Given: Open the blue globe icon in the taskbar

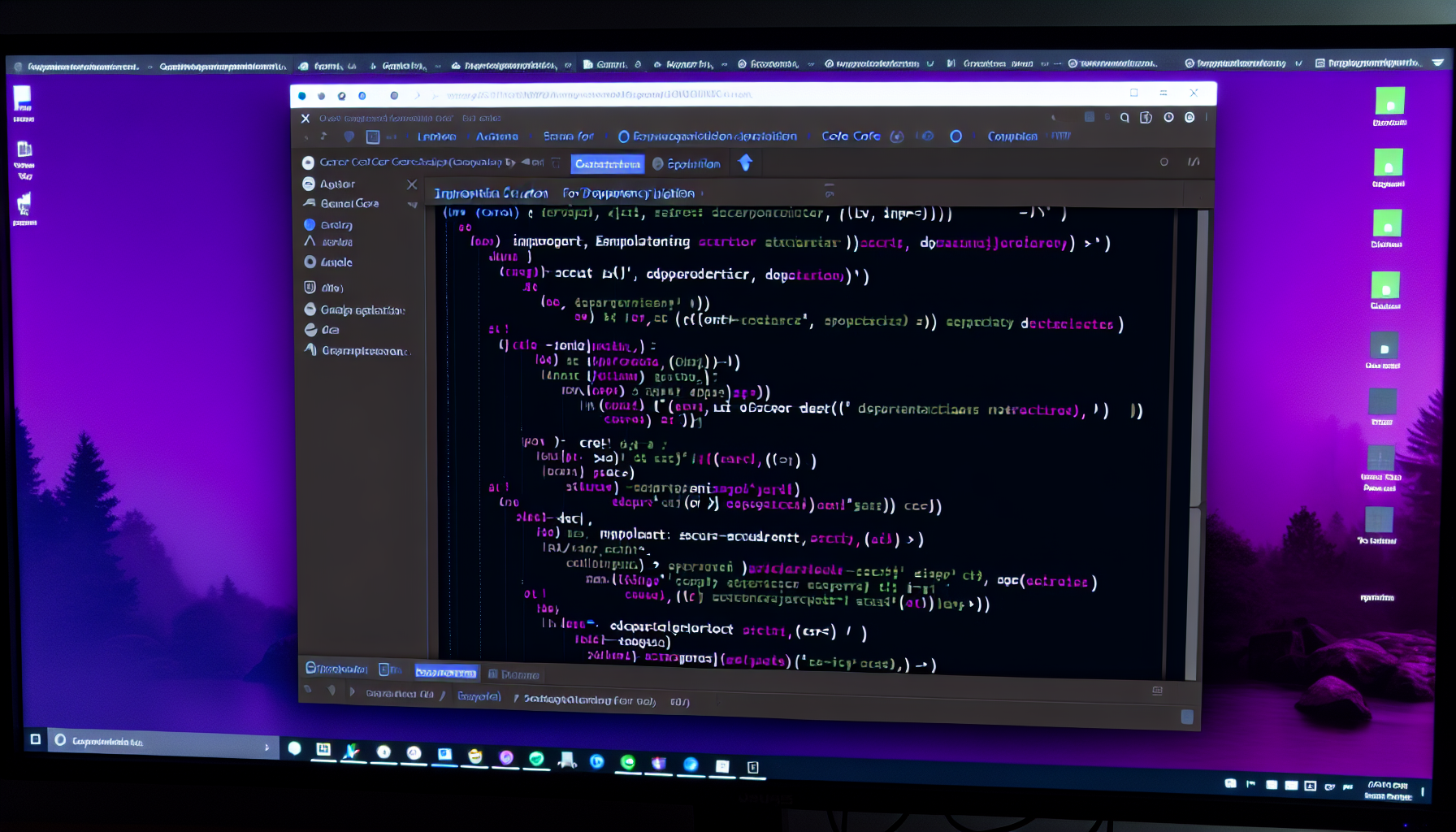Looking at the screenshot, I should tap(691, 764).
